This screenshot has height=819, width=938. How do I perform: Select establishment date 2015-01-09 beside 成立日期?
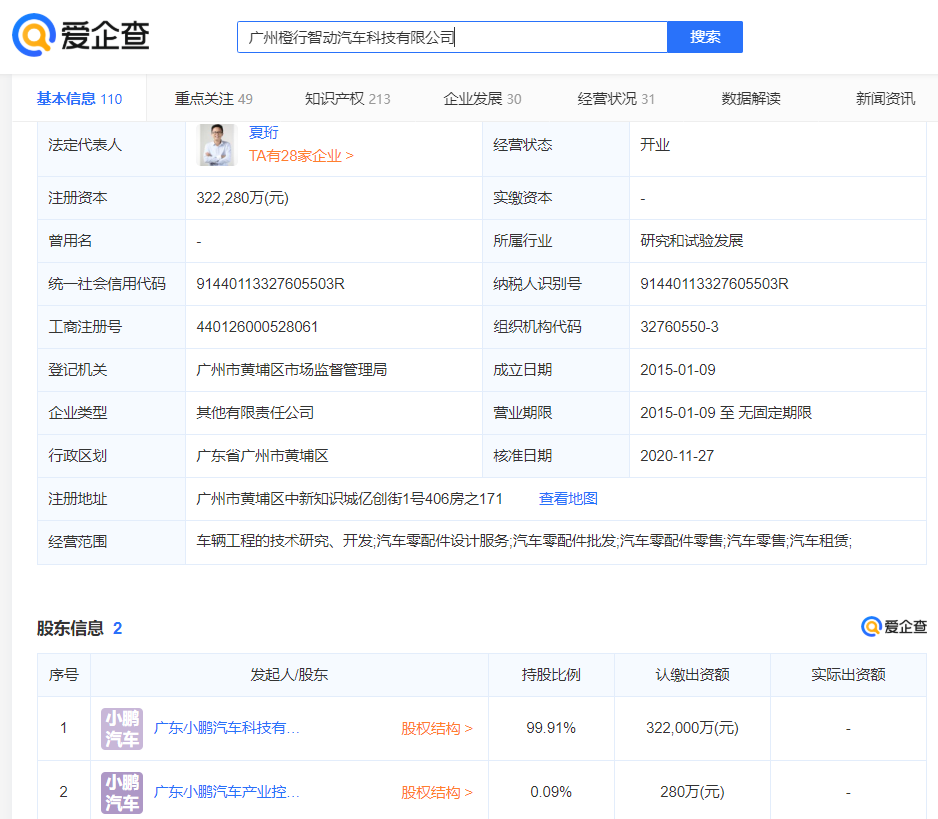pyautogui.click(x=678, y=370)
